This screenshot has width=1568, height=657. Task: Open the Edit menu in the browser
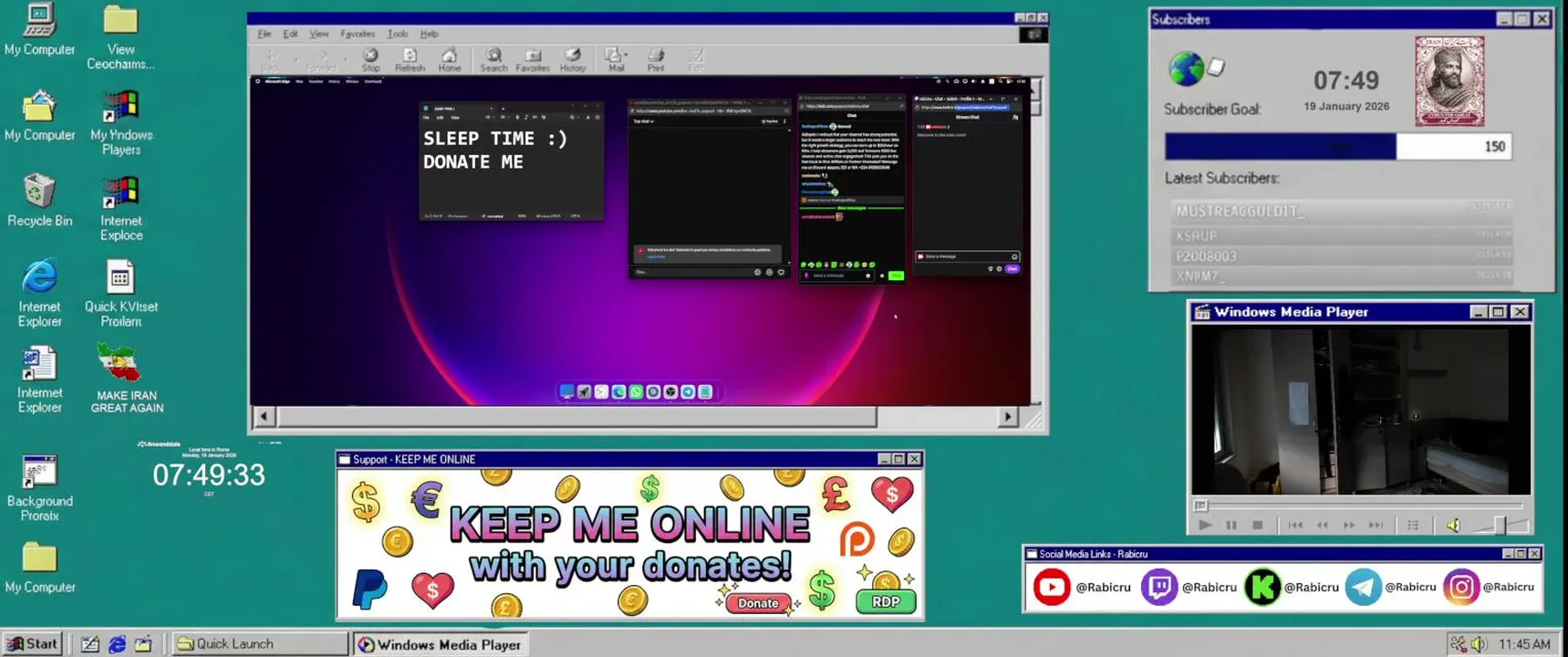(290, 34)
